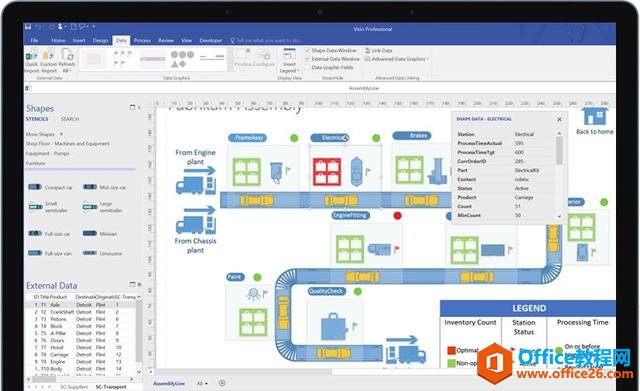The height and width of the screenshot is (391, 640).
Task: Expand the Data Graphics gallery scroll arrows
Action: click(x=230, y=60)
